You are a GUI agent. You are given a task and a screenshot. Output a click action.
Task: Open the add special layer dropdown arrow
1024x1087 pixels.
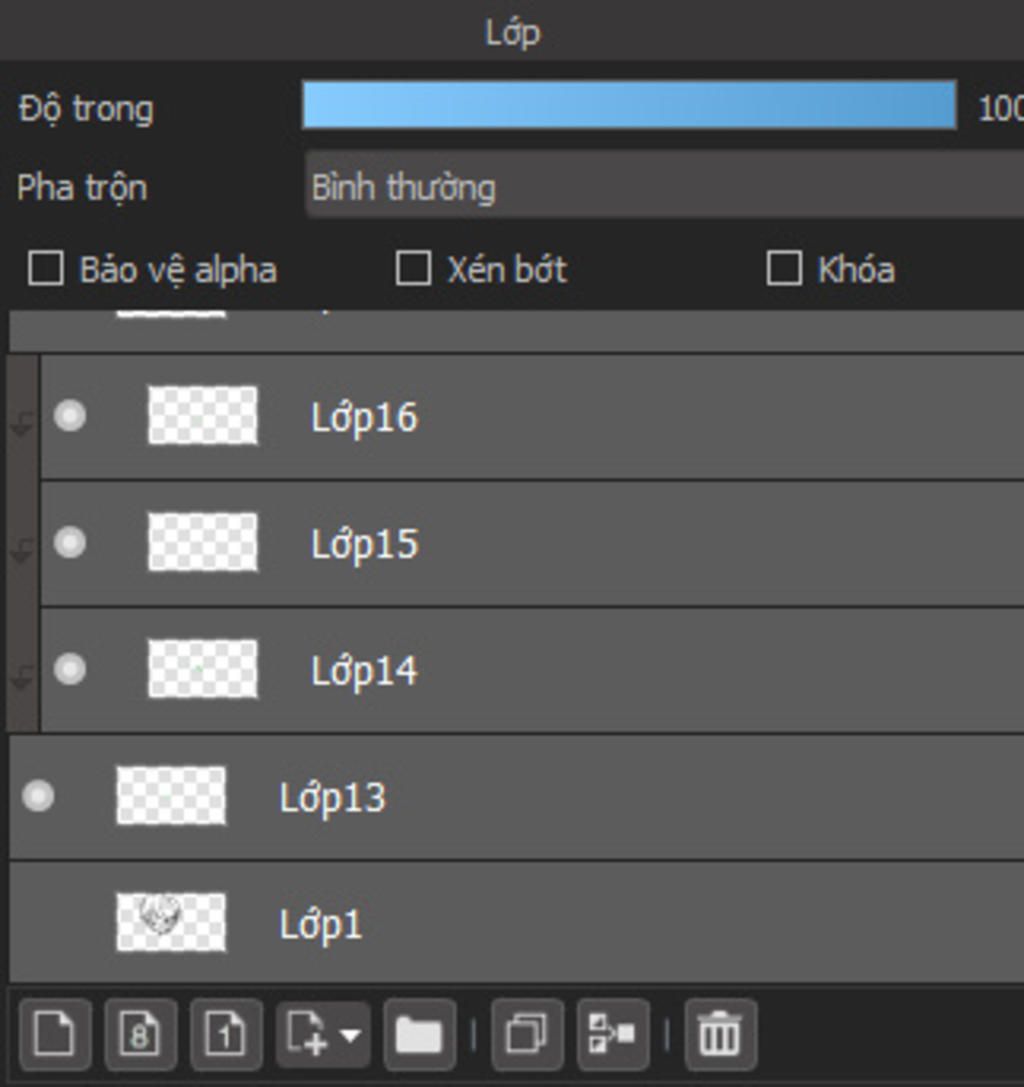[x=351, y=1035]
